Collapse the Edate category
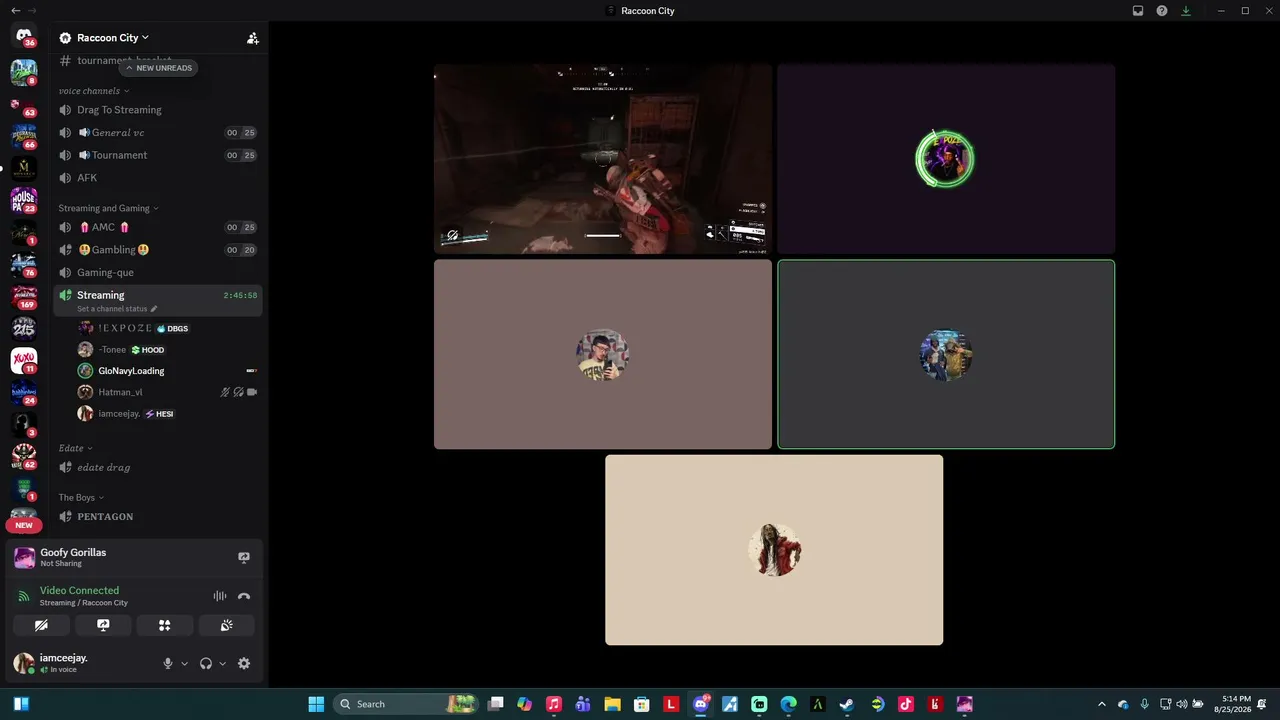1280x720 pixels. tap(75, 448)
